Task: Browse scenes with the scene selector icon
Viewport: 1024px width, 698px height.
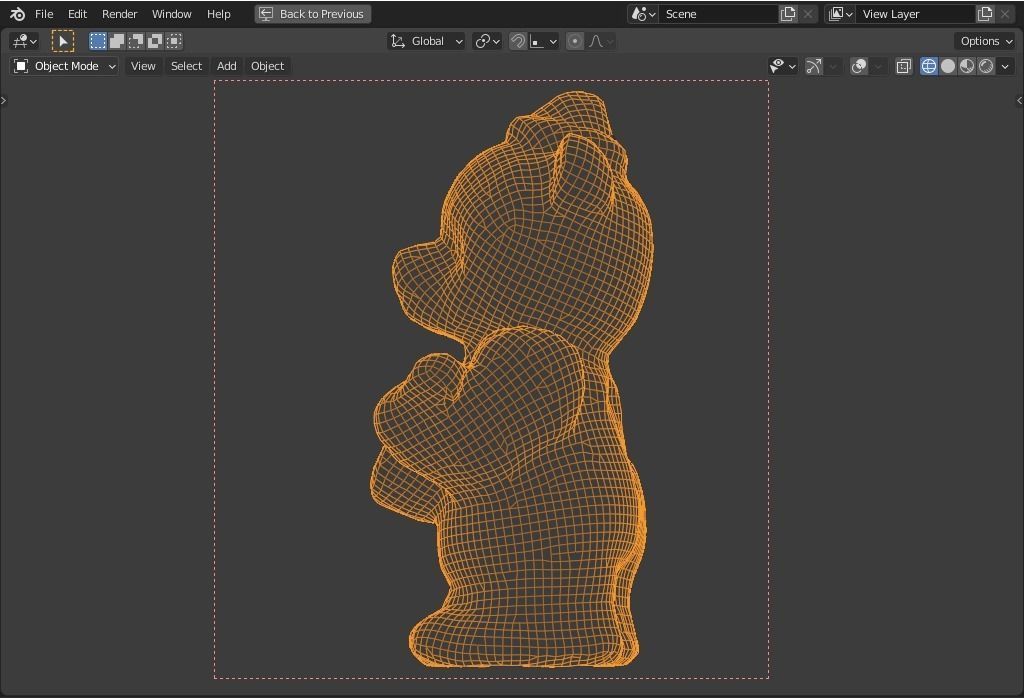Action: coord(643,14)
